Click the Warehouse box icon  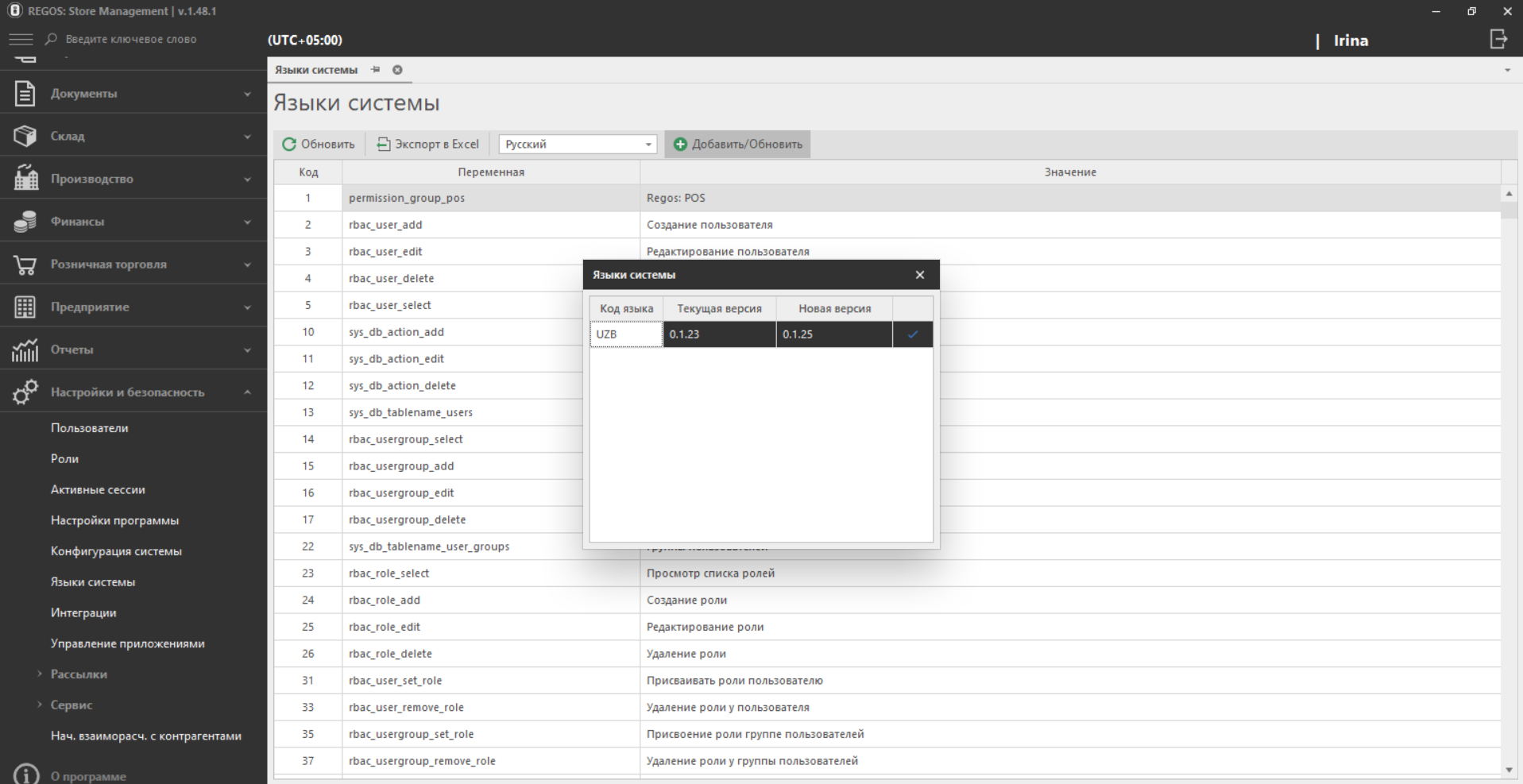tap(25, 137)
